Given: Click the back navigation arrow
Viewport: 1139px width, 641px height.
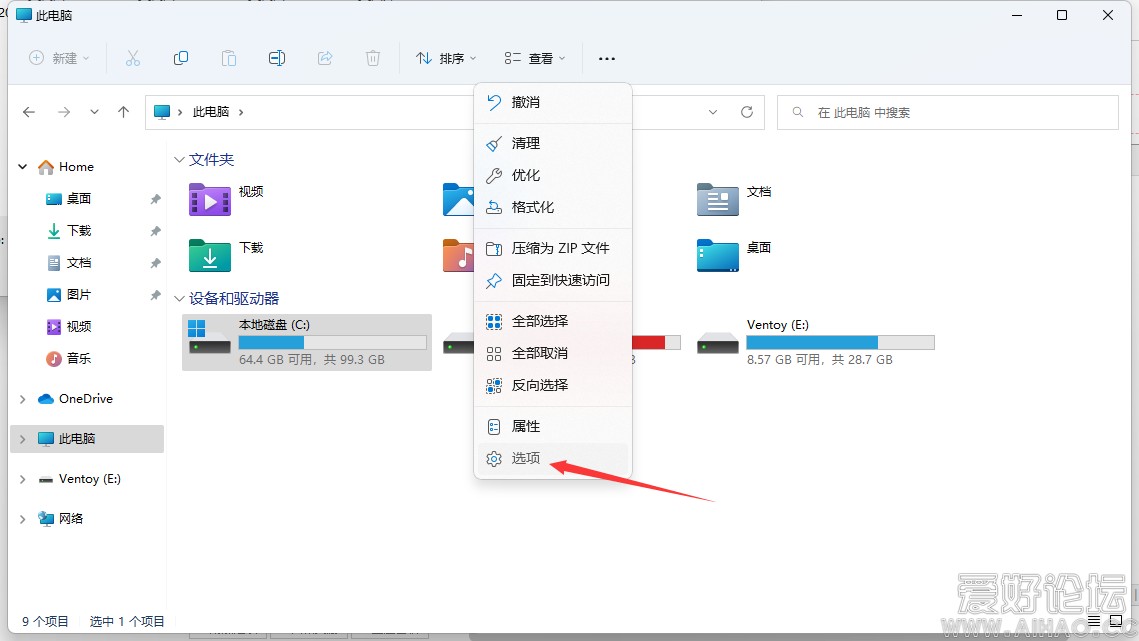Looking at the screenshot, I should (x=29, y=111).
